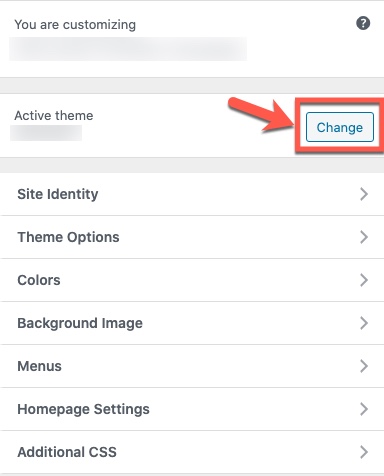The height and width of the screenshot is (476, 384).
Task: Click the Active theme label
Action: [x=54, y=116]
